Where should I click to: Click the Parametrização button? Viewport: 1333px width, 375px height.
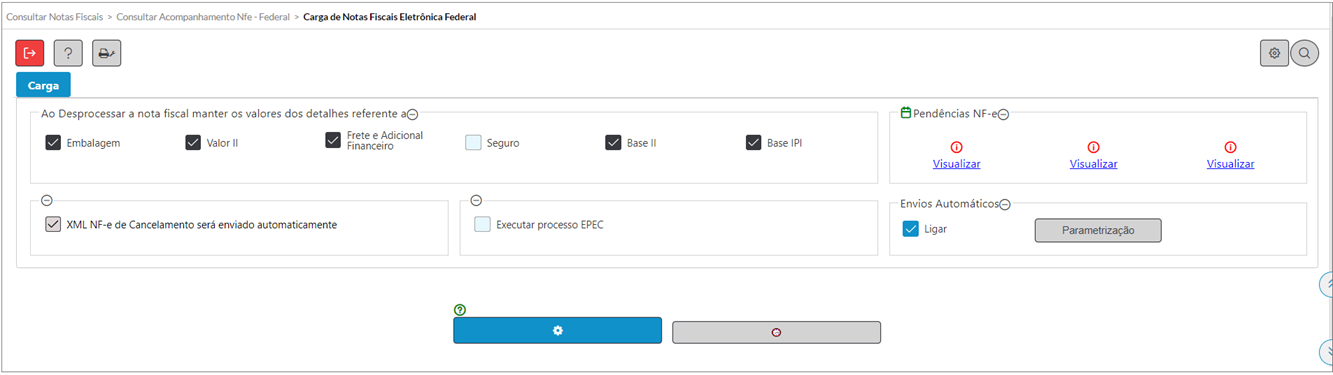coord(1098,230)
